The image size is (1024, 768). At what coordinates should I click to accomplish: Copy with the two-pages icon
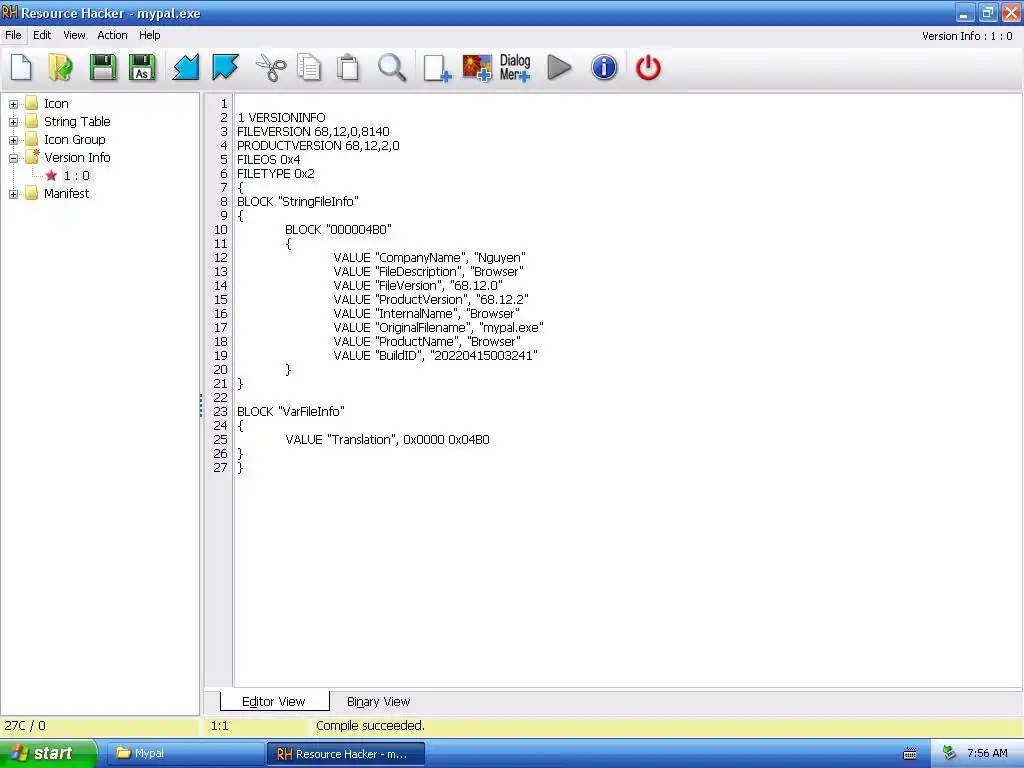click(309, 67)
